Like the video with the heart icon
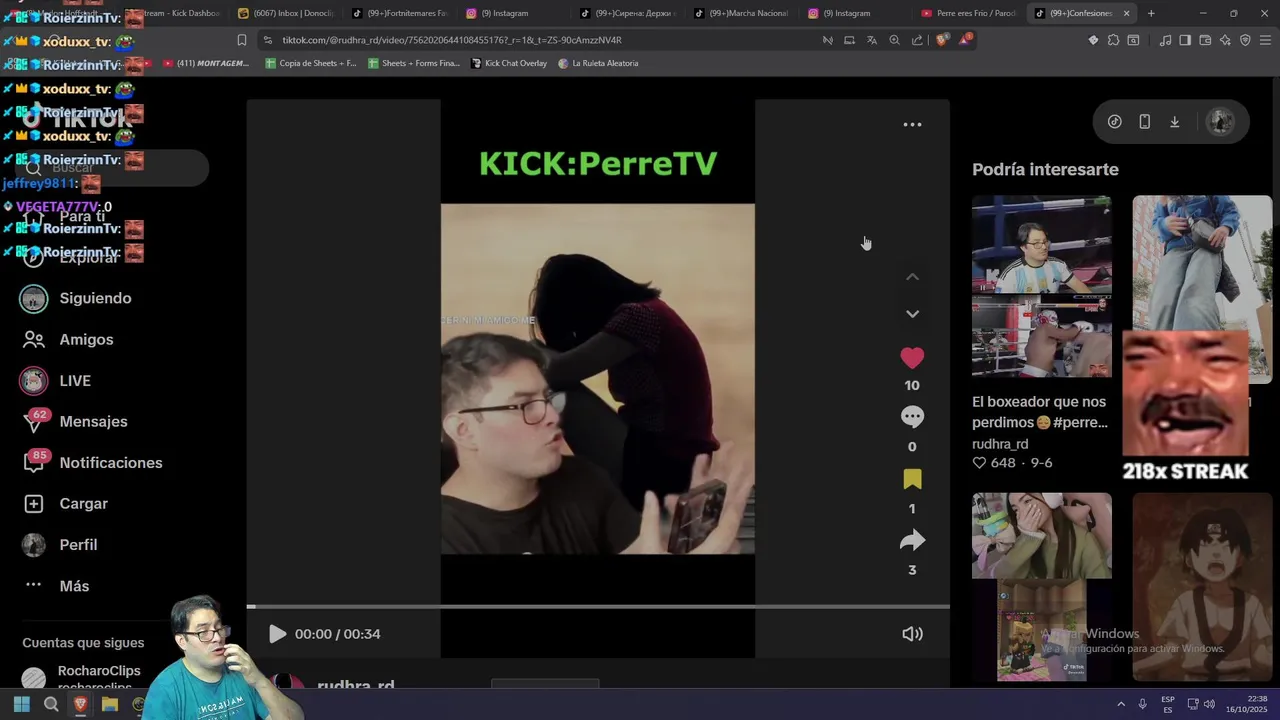 coord(912,358)
